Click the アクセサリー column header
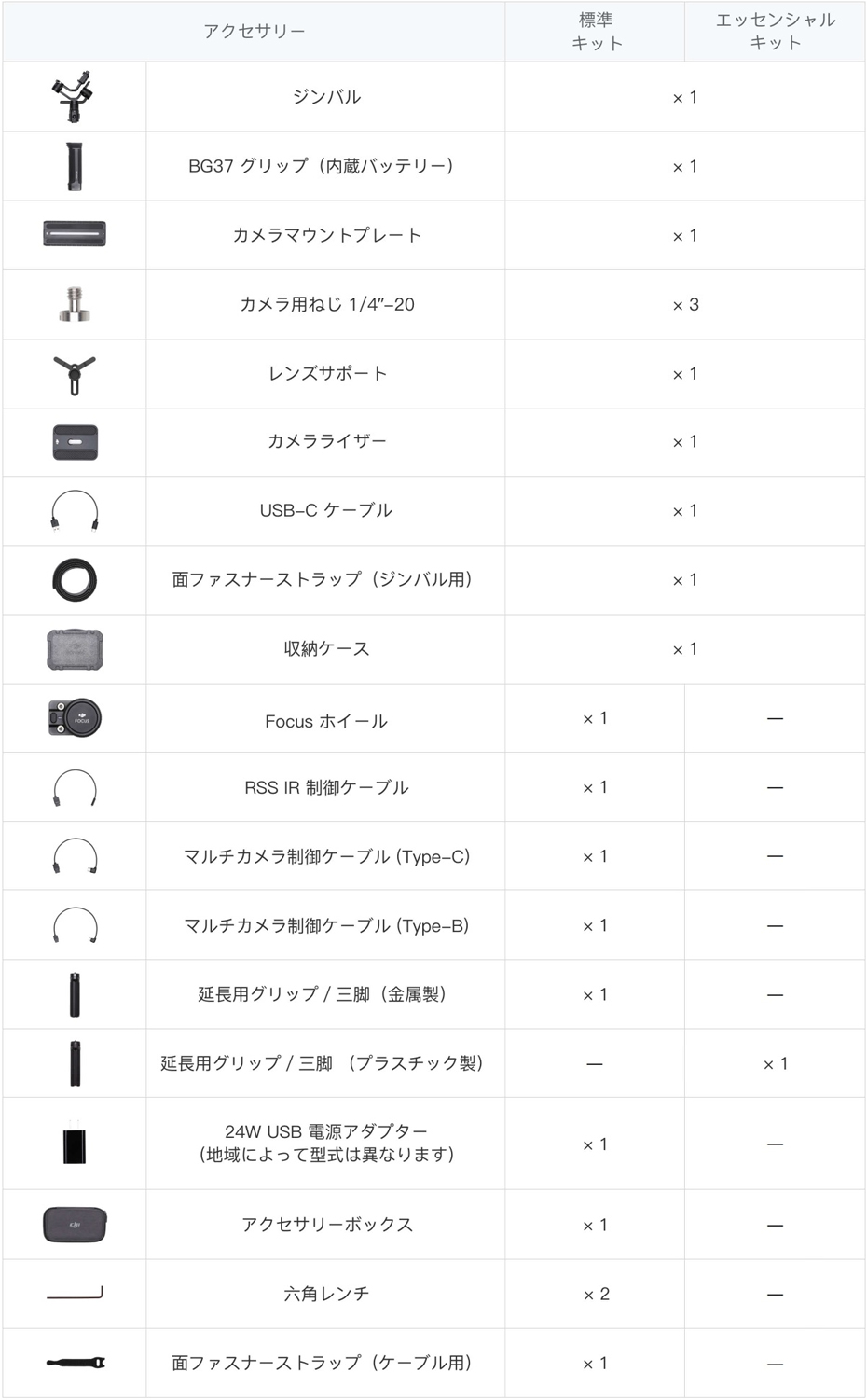 (x=255, y=32)
